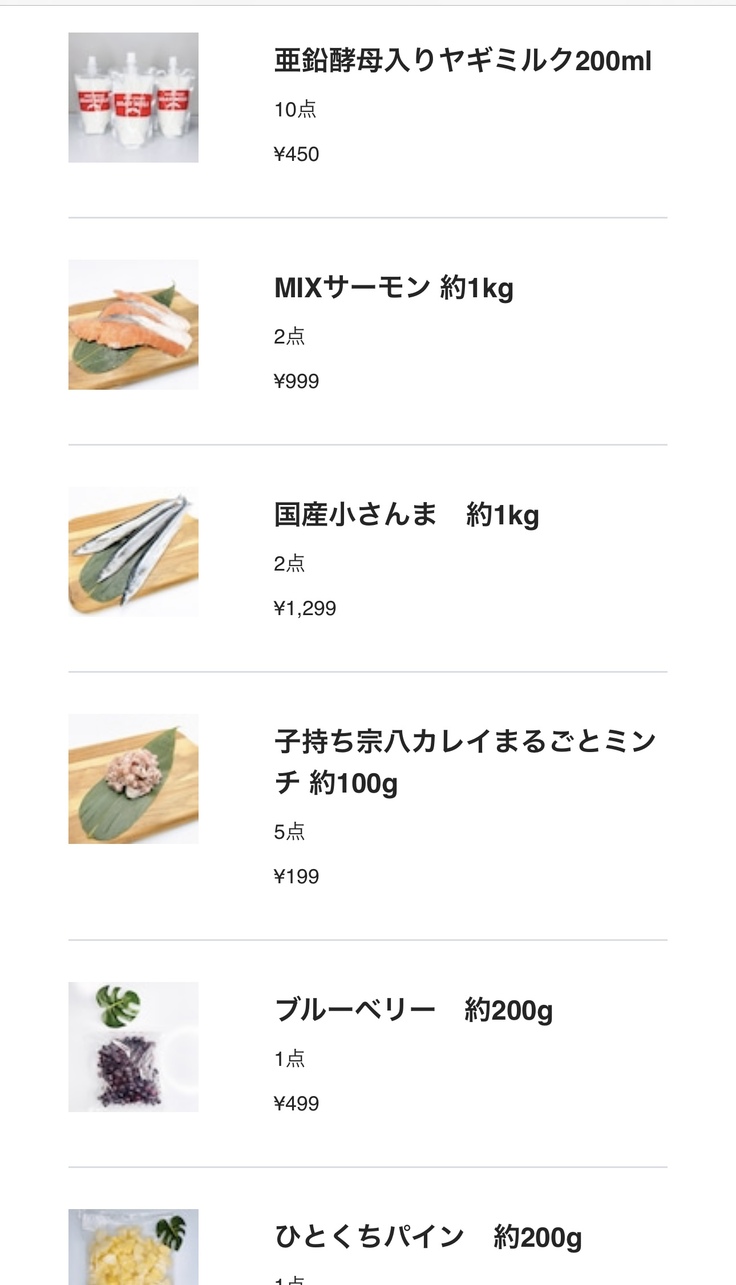Open the 国産小さんま 約1kg product link

pos(407,516)
